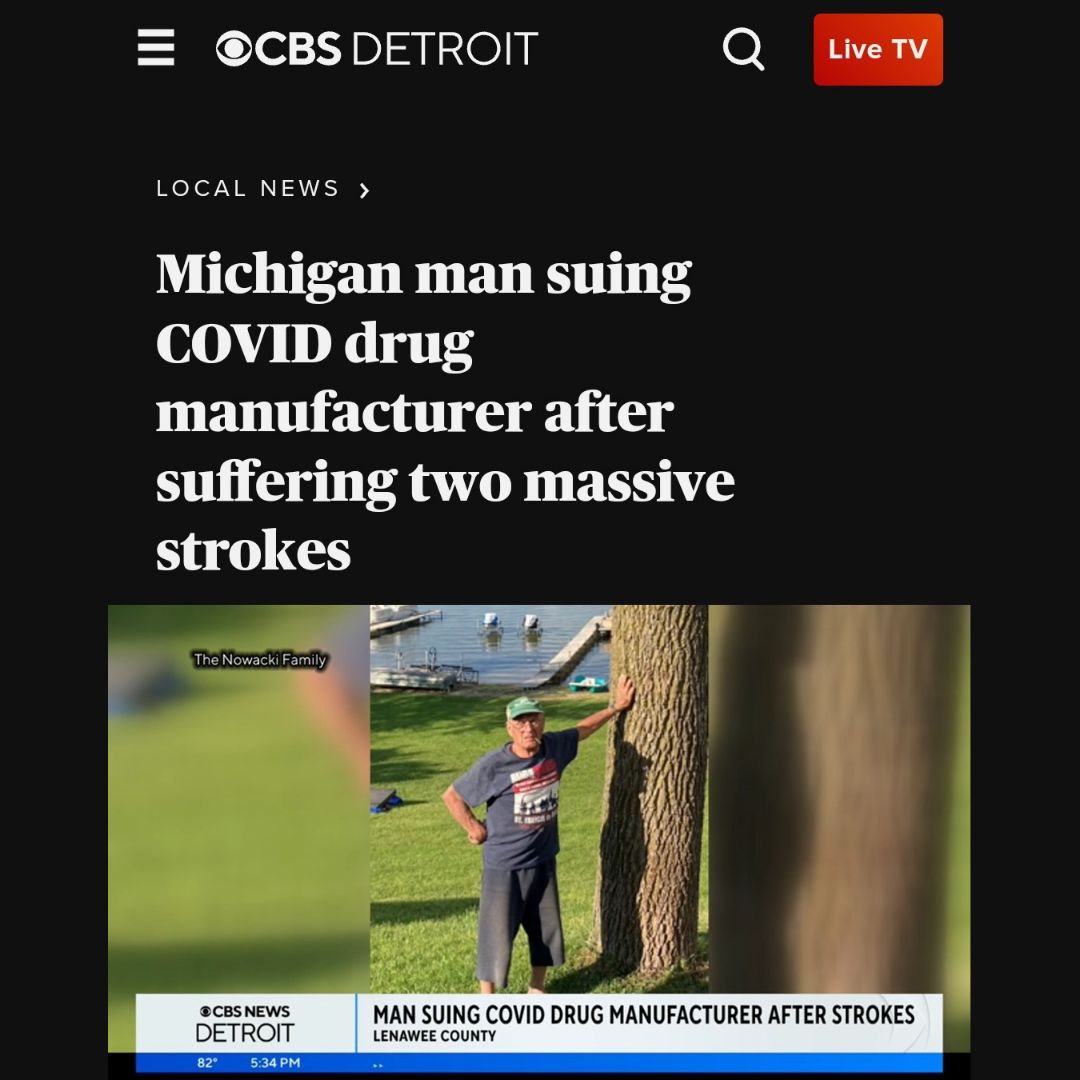Image resolution: width=1080 pixels, height=1080 pixels.
Task: Click the LENAWEE COUNTY label
Action: [434, 1036]
